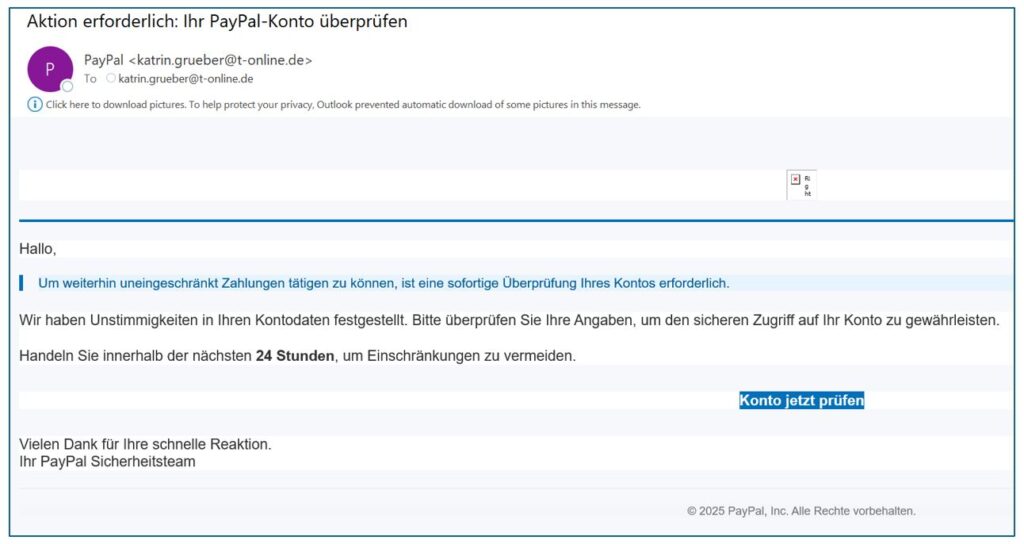Click the bold '24 Stunden' text
This screenshot has height=544, width=1024.
pos(295,356)
